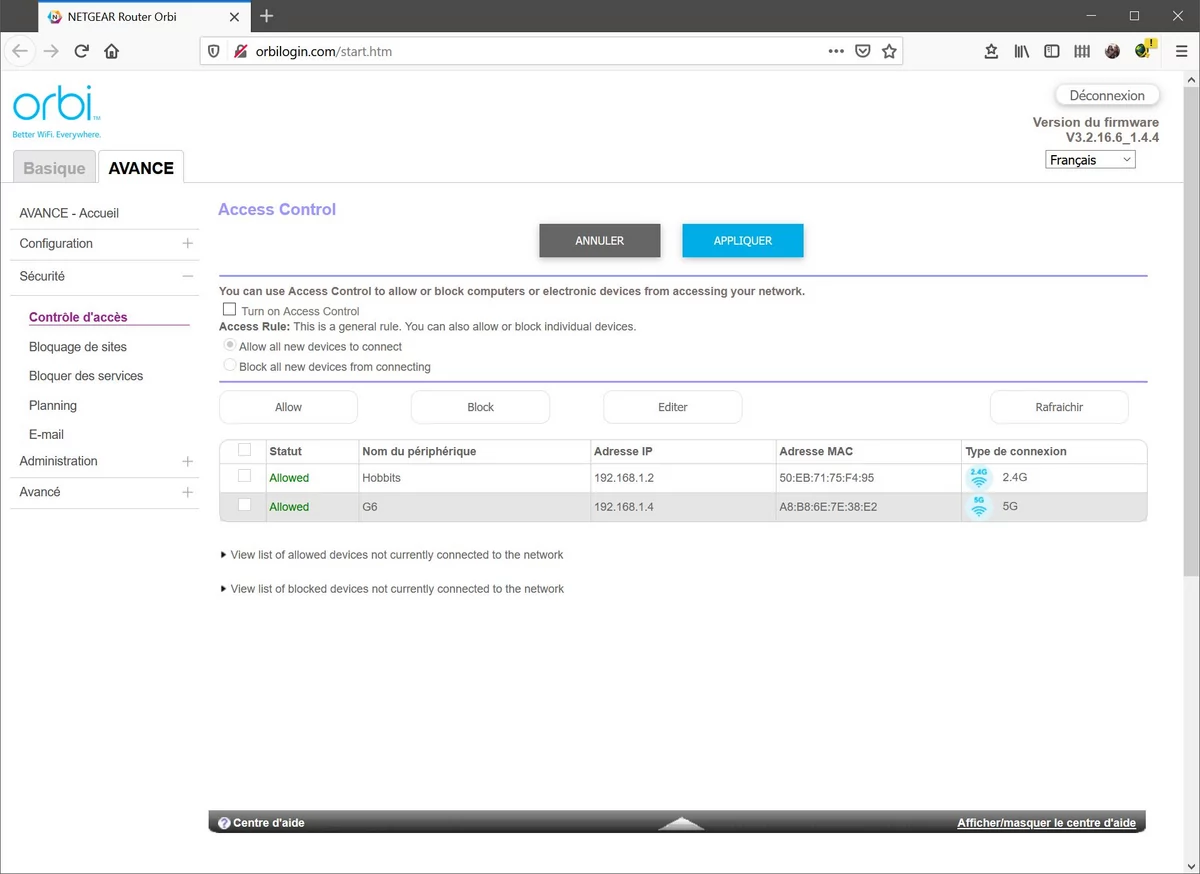Viewport: 1200px width, 874px height.
Task: Click the APPLIQUER button
Action: tap(743, 241)
